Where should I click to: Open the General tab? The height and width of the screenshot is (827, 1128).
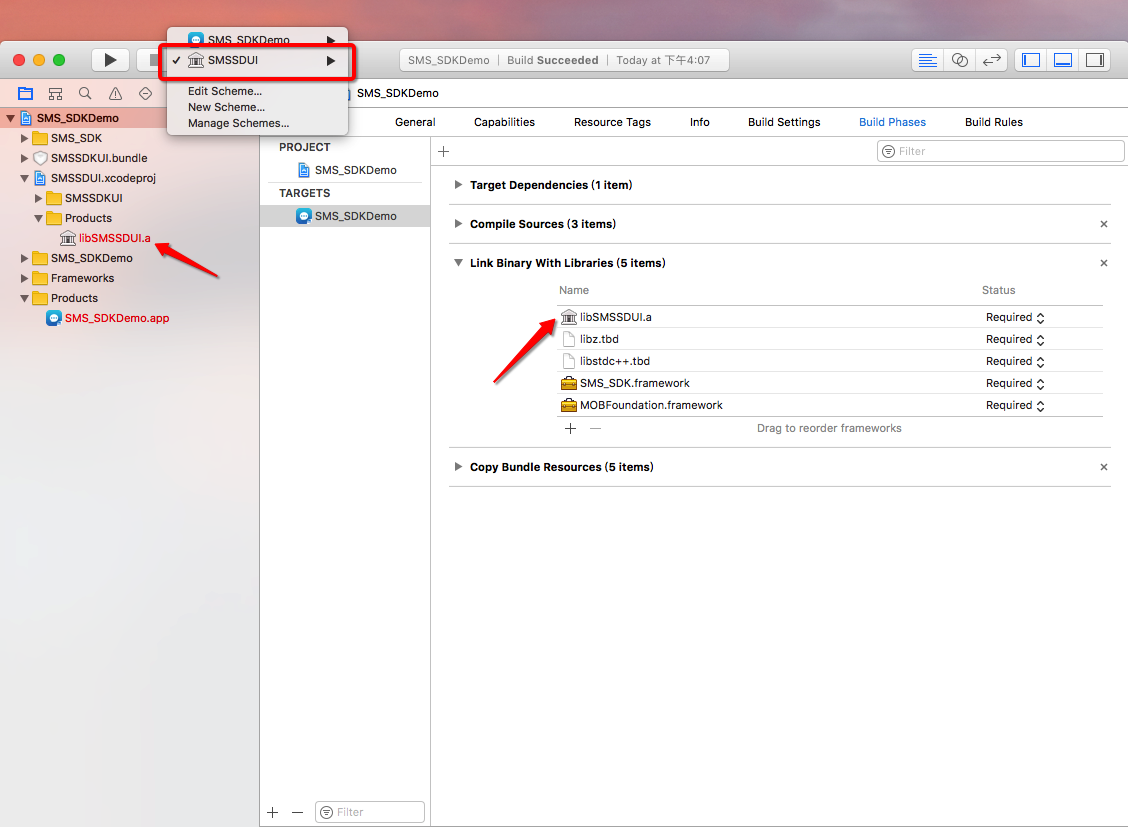(415, 122)
